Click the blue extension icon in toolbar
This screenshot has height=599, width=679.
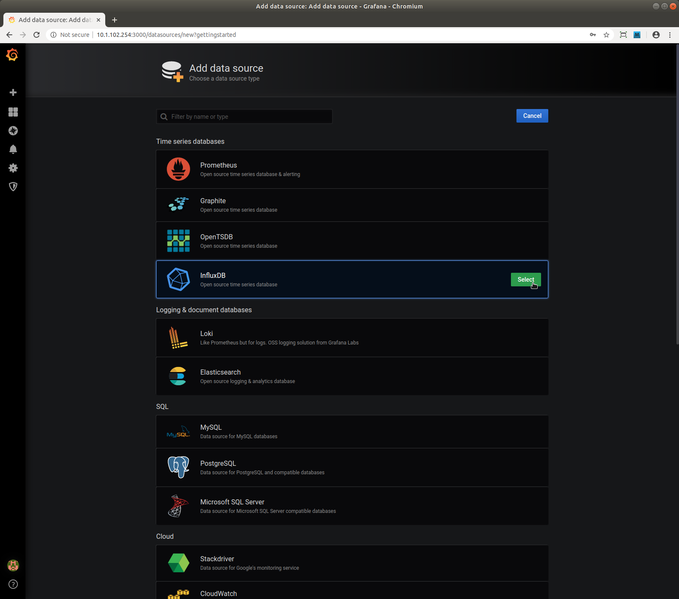pyautogui.click(x=637, y=35)
